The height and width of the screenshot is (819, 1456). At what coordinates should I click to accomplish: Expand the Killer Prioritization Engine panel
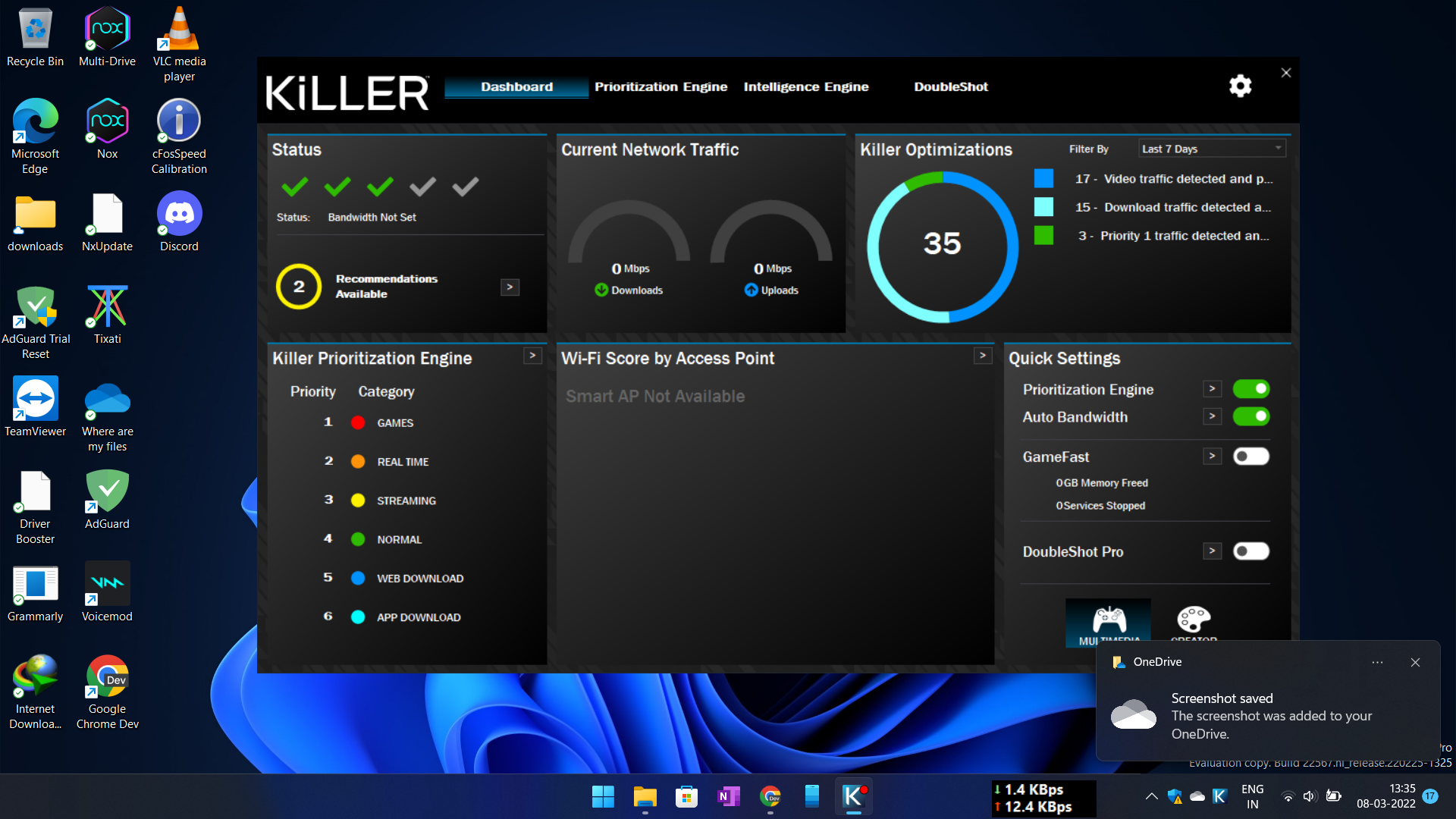click(x=533, y=355)
